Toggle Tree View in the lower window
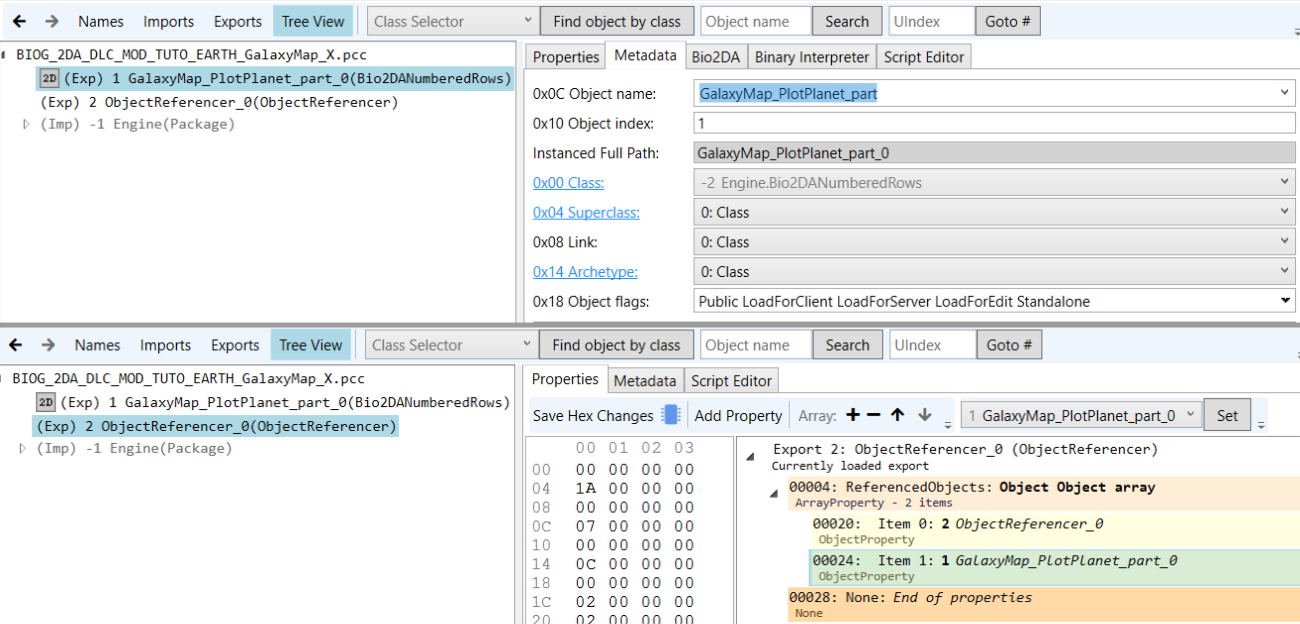Viewport: 1300px width, 624px height. click(310, 345)
